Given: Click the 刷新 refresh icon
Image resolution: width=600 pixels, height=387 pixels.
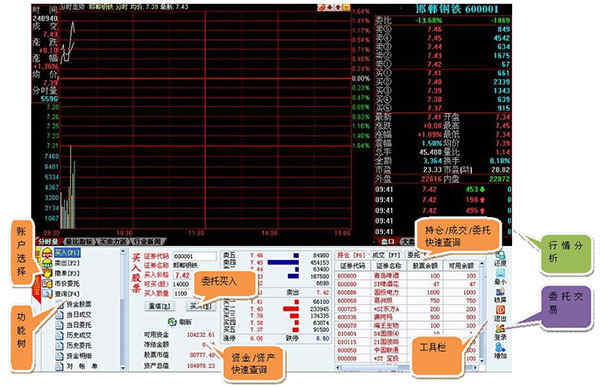Looking at the screenshot, I should pyautogui.click(x=172, y=322).
